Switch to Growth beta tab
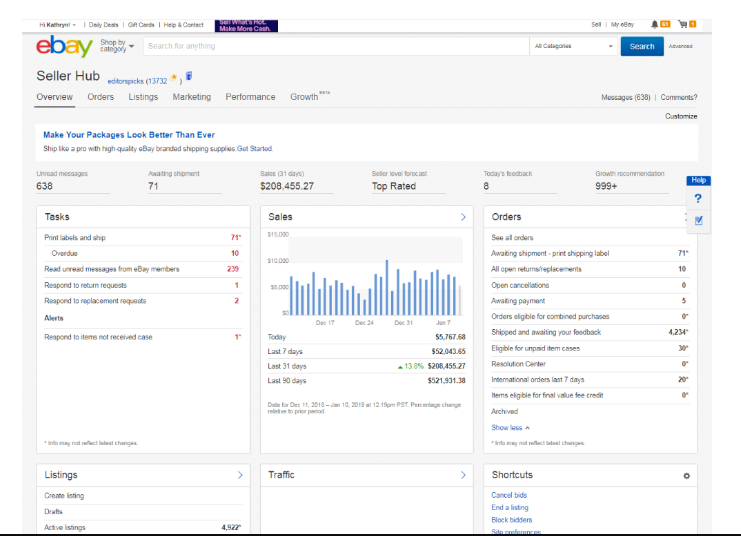The image size is (741, 536). pyautogui.click(x=310, y=96)
